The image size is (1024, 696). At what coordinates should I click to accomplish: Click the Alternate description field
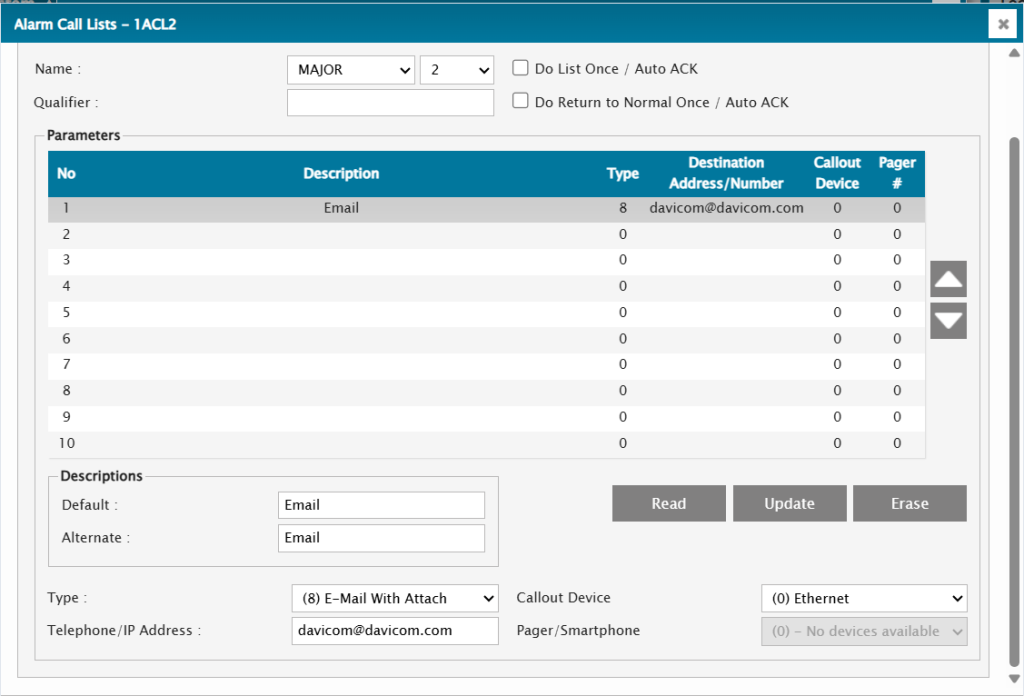click(x=381, y=538)
